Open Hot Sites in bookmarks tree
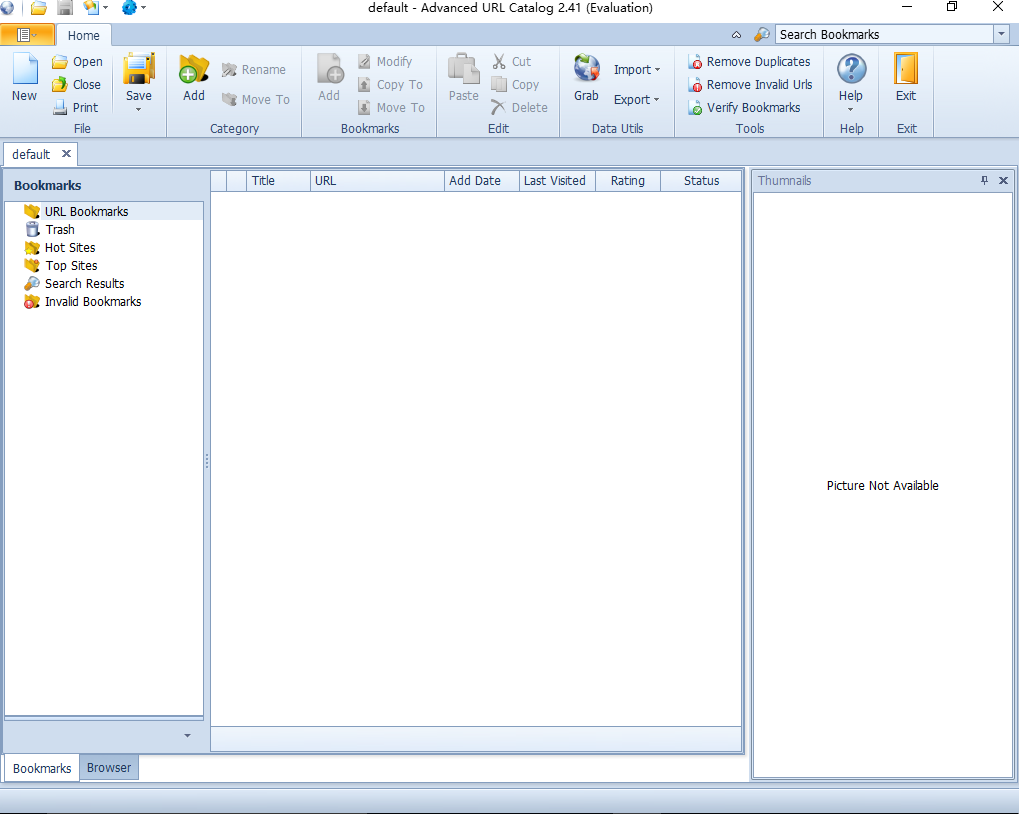This screenshot has width=1019, height=814. (70, 248)
